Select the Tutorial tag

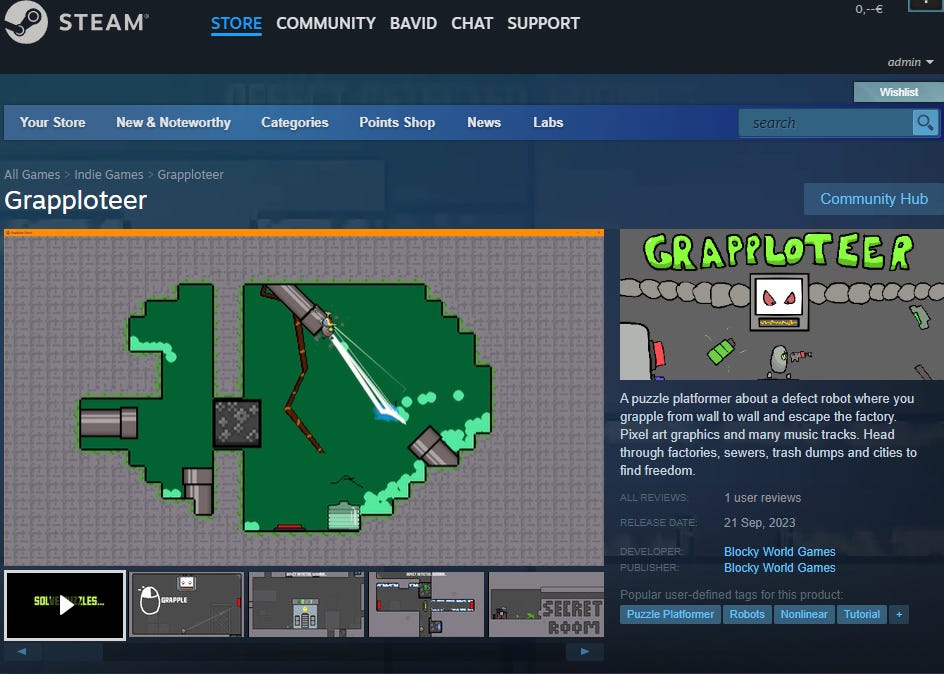click(862, 614)
